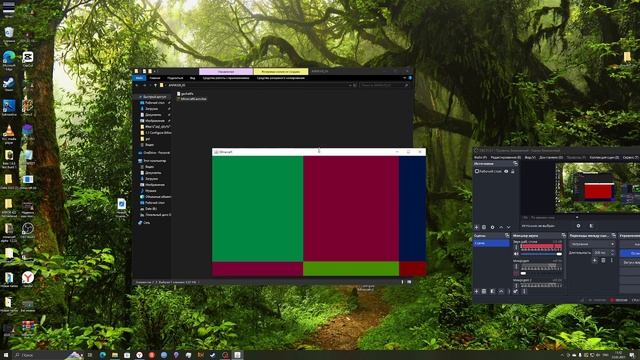This screenshot has width=640, height=360.
Task: Adjust desktop audio volume slider in OBS
Action: (541, 254)
